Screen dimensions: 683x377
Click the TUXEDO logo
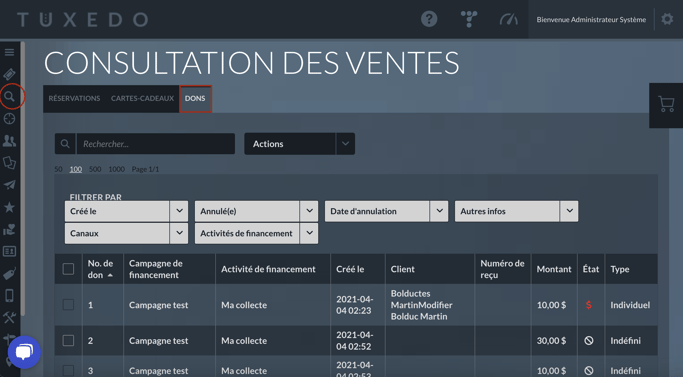(83, 20)
